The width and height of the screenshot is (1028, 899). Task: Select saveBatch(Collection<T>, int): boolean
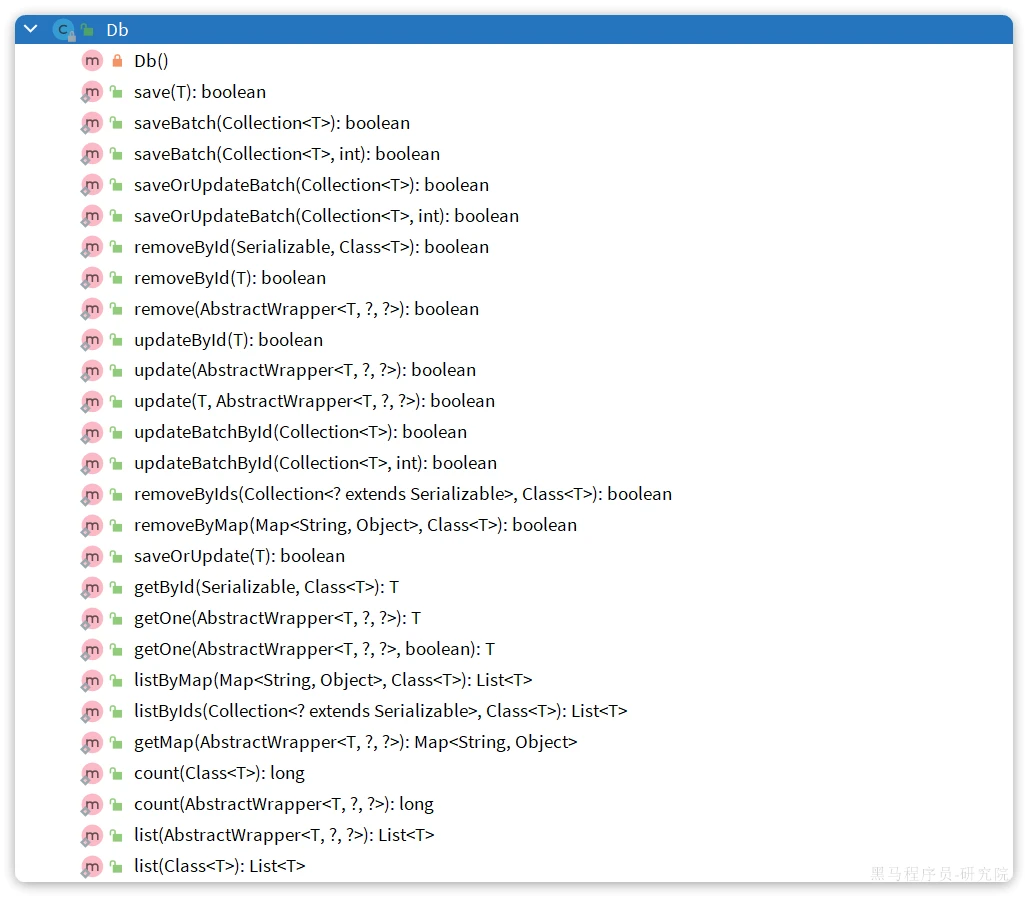pyautogui.click(x=287, y=154)
